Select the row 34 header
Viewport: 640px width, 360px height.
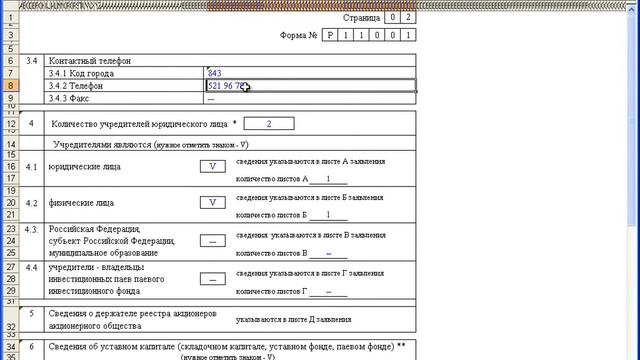point(10,347)
